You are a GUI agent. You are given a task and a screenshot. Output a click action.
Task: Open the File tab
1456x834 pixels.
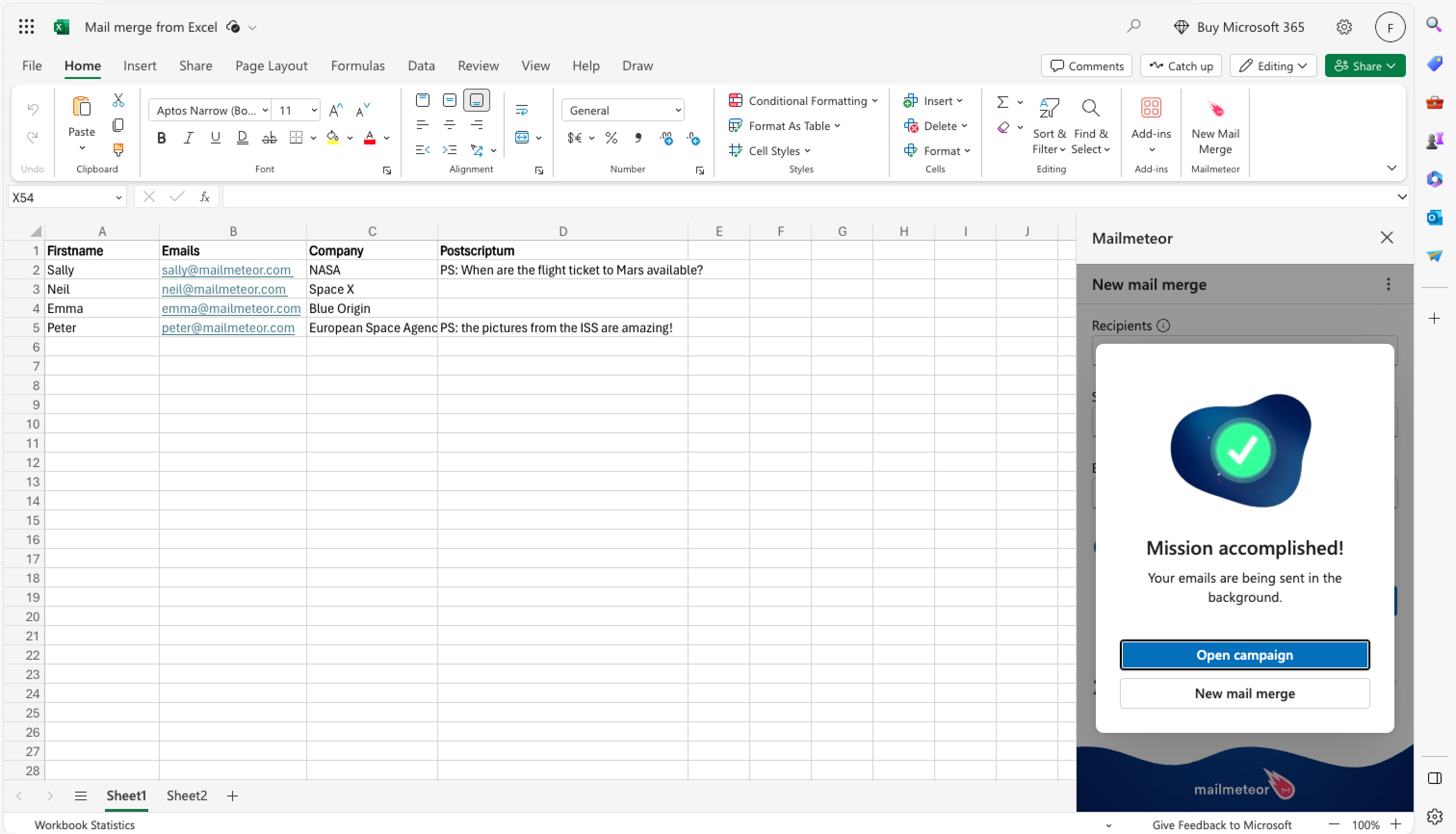pos(31,66)
